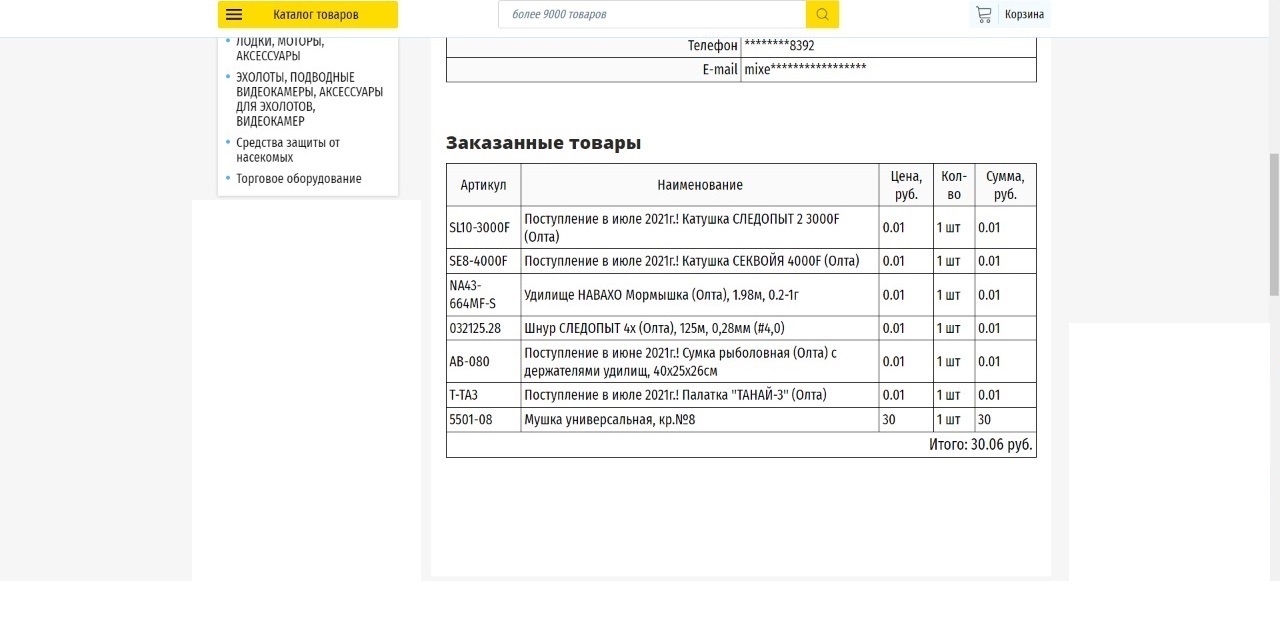1280x642 pixels.
Task: Click the "Шнур СЛЕДОПЫТ 4x" product name
Action: [x=654, y=328]
